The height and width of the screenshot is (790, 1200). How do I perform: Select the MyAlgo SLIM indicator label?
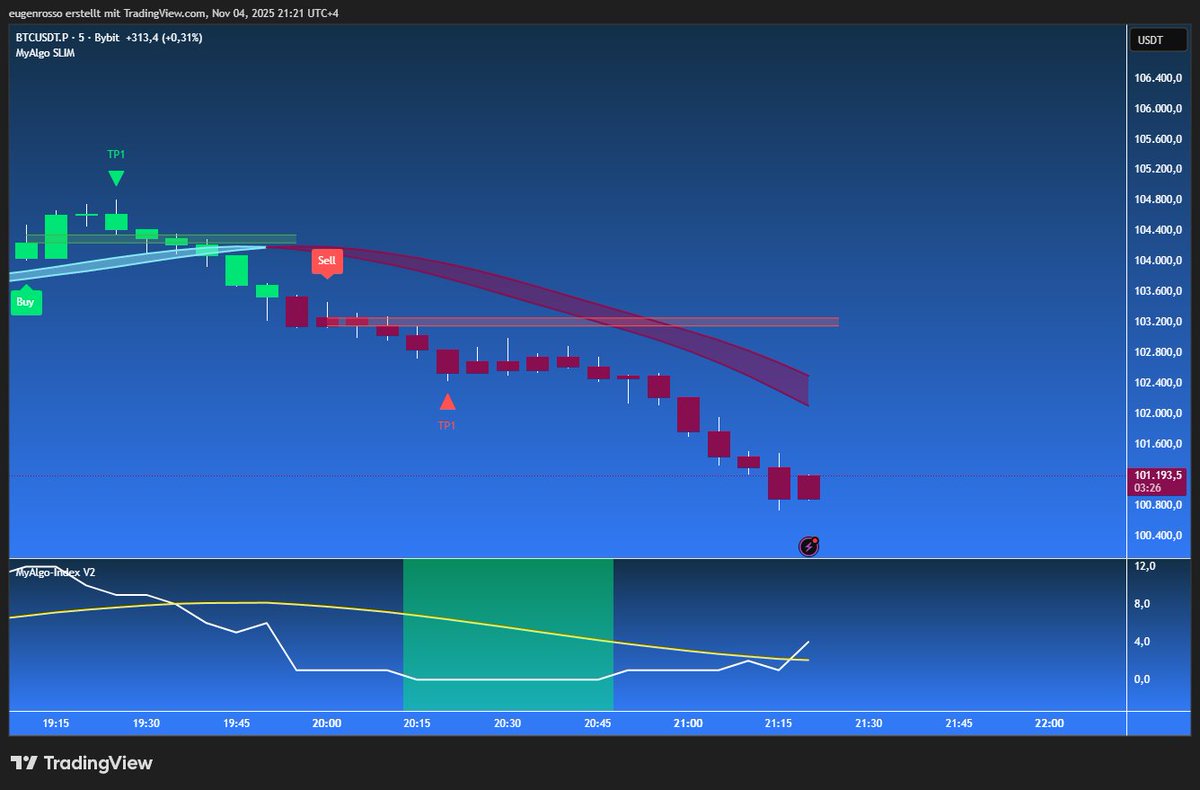tap(45, 53)
